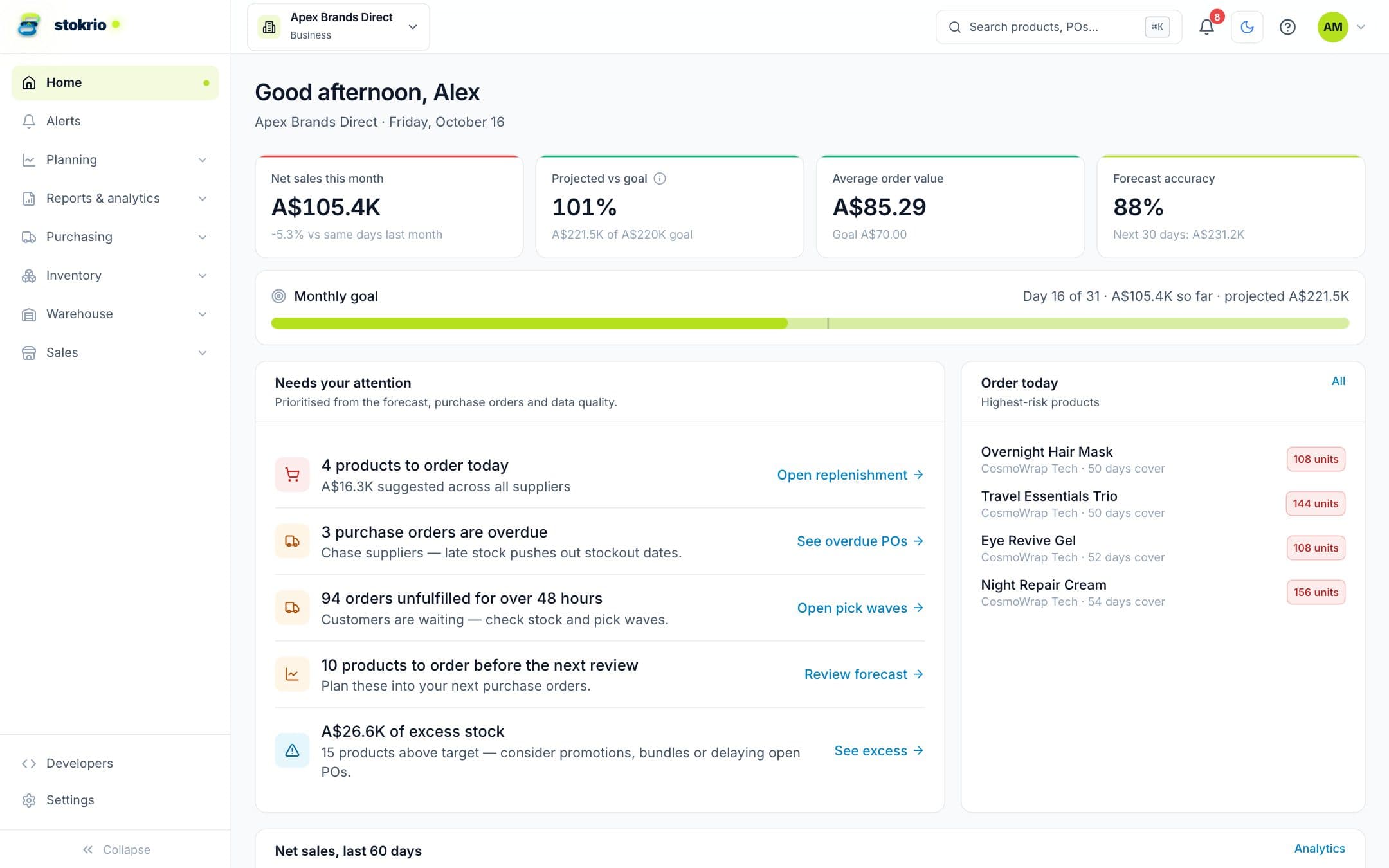The image size is (1389, 868).
Task: Open the notifications bell with 8 alerts
Action: tap(1206, 26)
